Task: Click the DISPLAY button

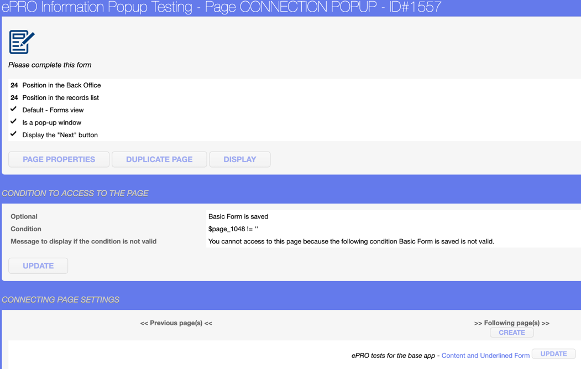Action: (240, 159)
